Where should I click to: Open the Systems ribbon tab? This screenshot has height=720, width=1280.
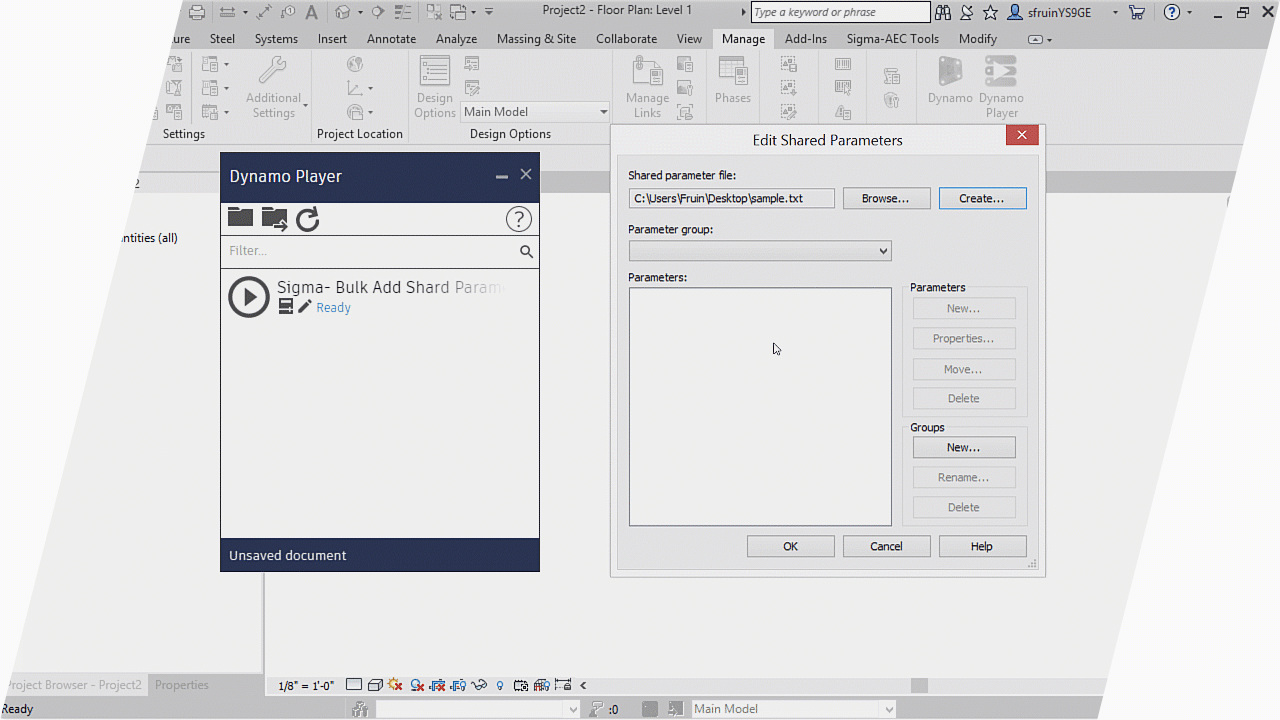point(276,39)
